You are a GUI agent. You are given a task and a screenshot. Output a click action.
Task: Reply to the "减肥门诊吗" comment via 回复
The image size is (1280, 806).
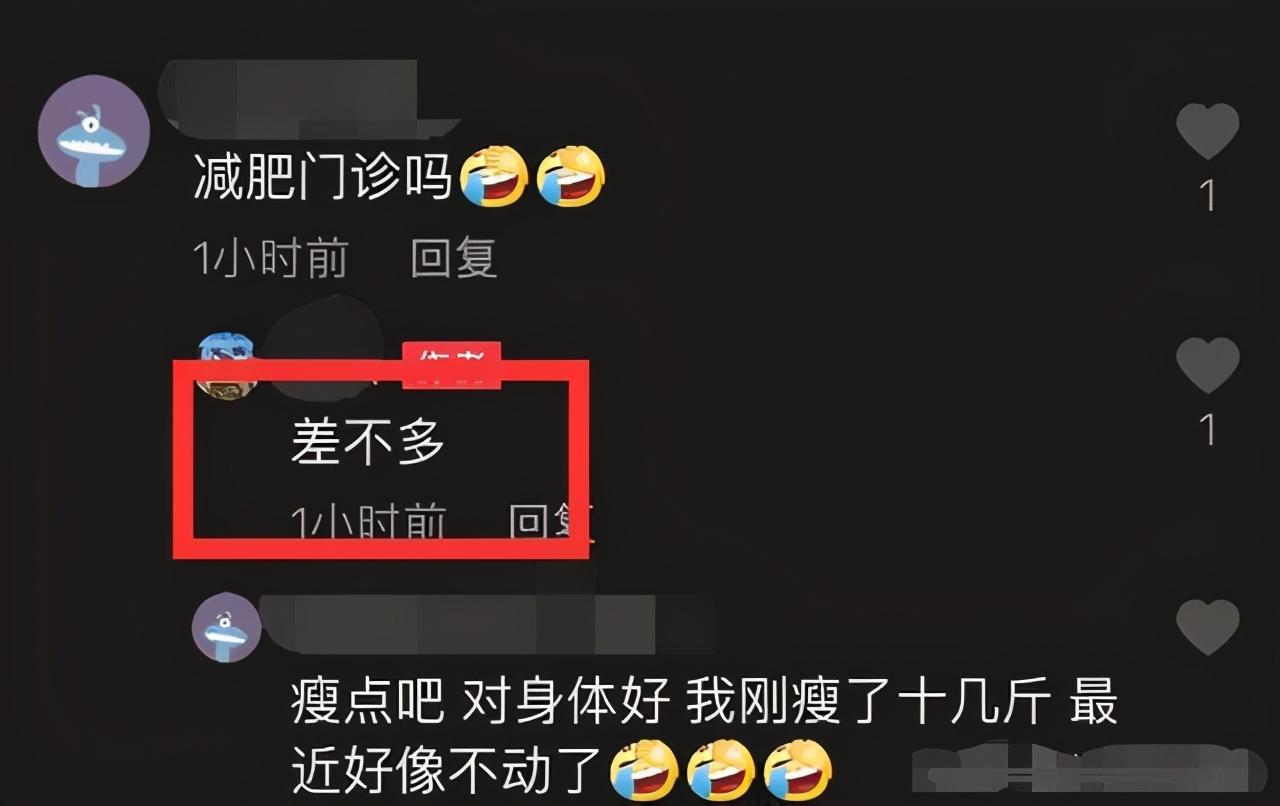(454, 259)
